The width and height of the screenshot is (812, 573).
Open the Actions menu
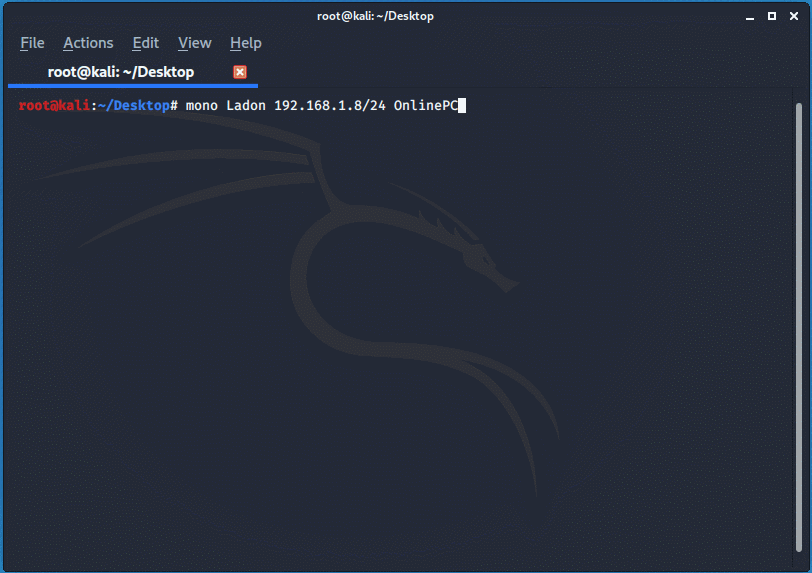click(x=88, y=43)
